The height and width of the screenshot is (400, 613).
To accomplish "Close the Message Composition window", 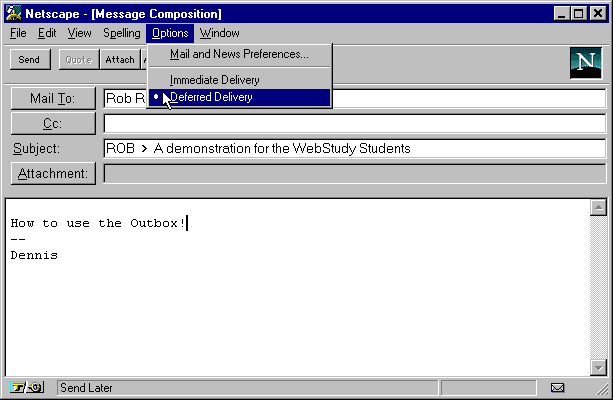I will click(598, 14).
